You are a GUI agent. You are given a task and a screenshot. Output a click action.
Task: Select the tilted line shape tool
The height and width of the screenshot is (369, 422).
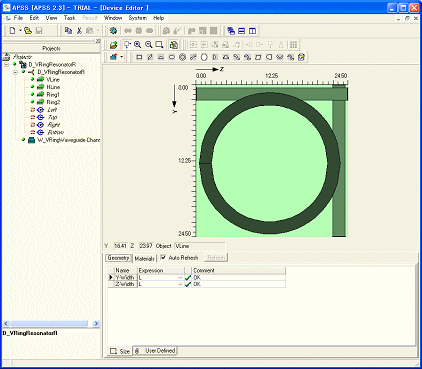pos(150,57)
